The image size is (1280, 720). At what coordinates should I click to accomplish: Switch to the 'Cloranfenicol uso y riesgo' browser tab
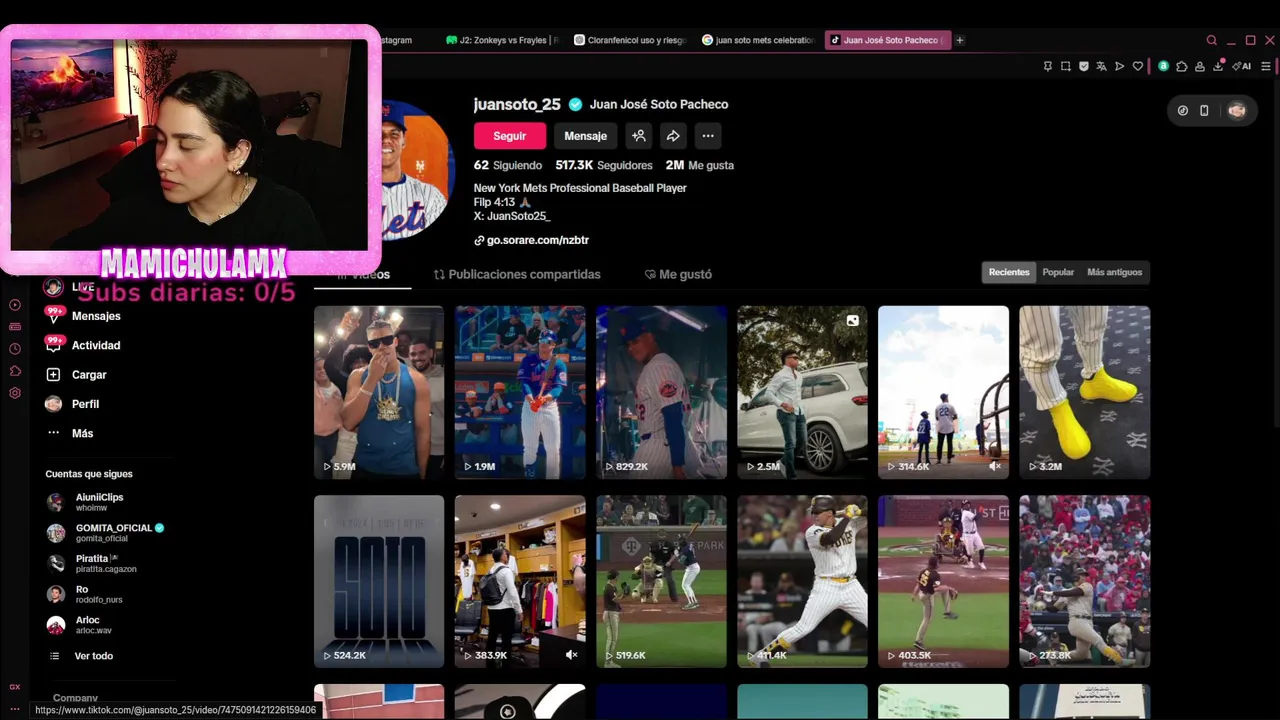[x=630, y=40]
